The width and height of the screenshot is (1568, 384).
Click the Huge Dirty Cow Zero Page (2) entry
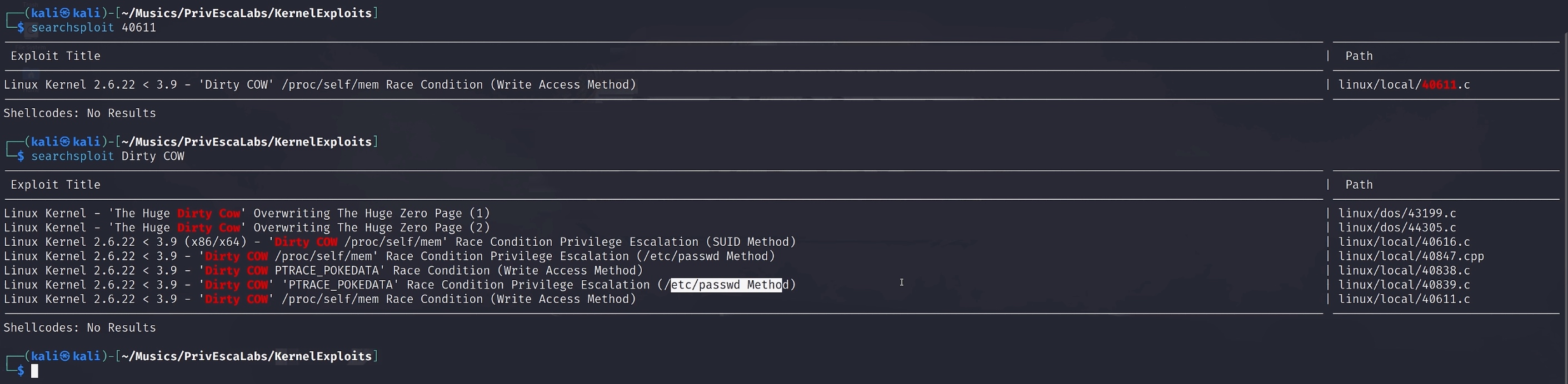point(247,228)
